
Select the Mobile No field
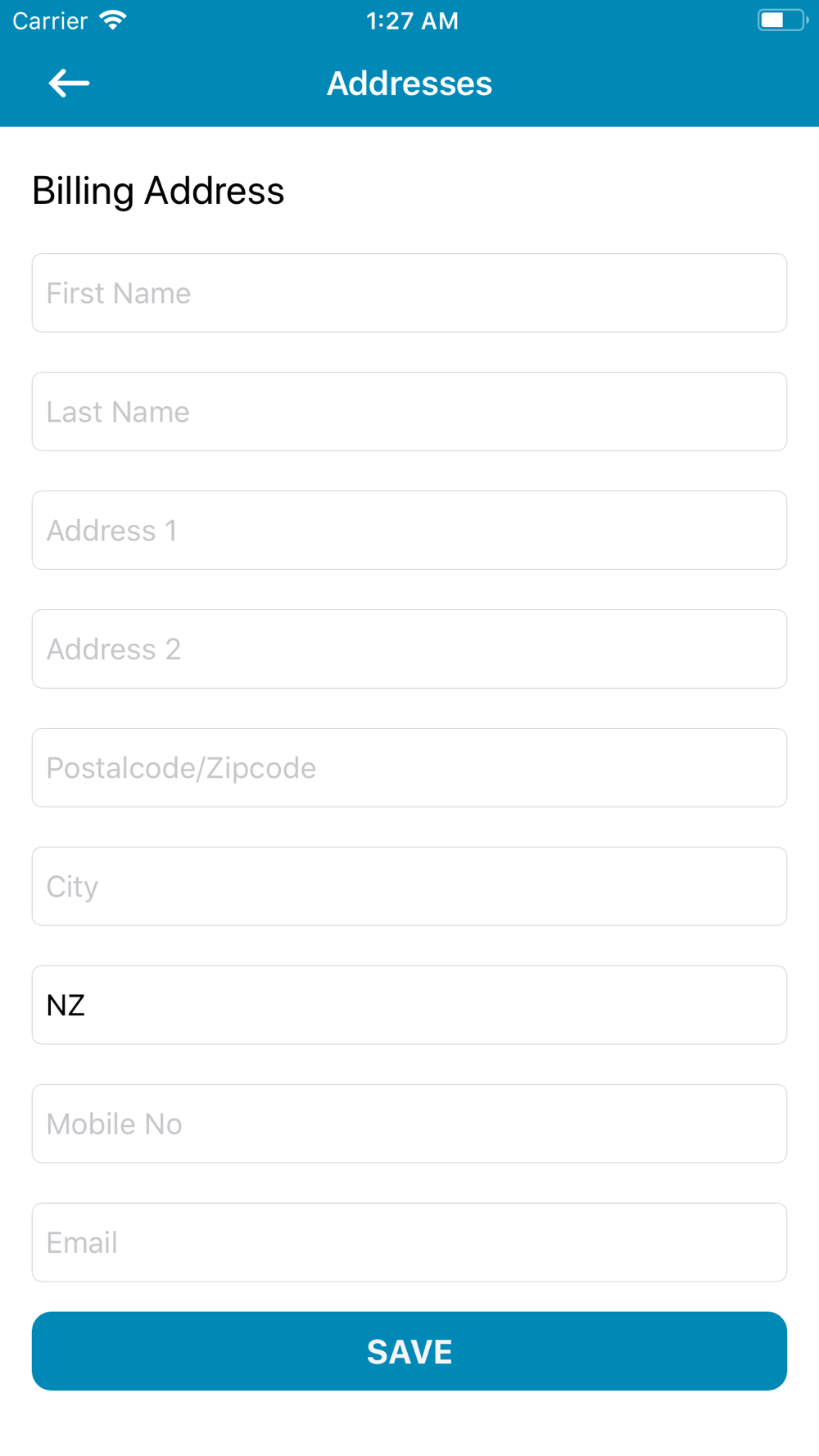tap(409, 1124)
